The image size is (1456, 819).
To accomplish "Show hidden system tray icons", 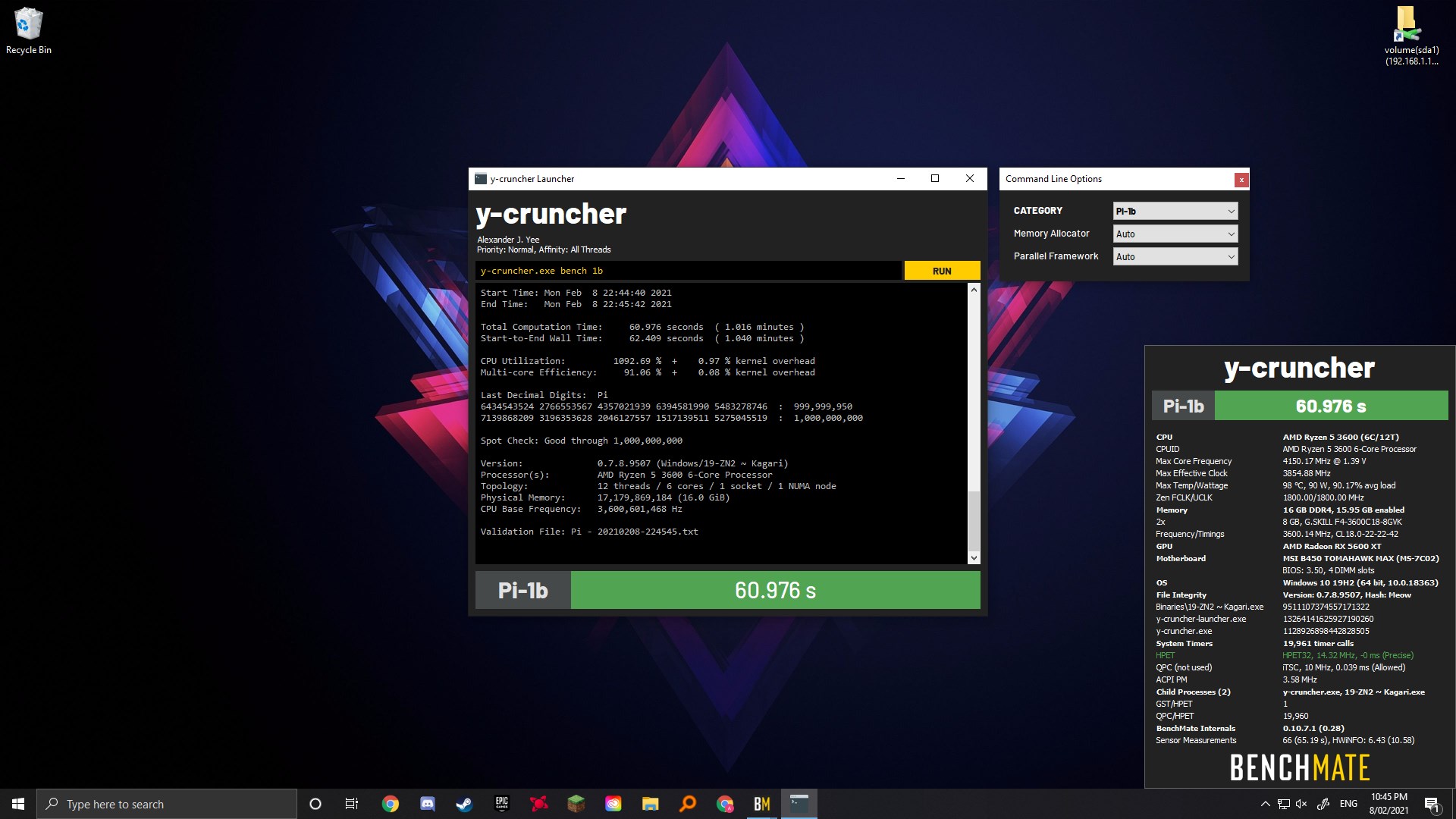I will (x=1265, y=804).
